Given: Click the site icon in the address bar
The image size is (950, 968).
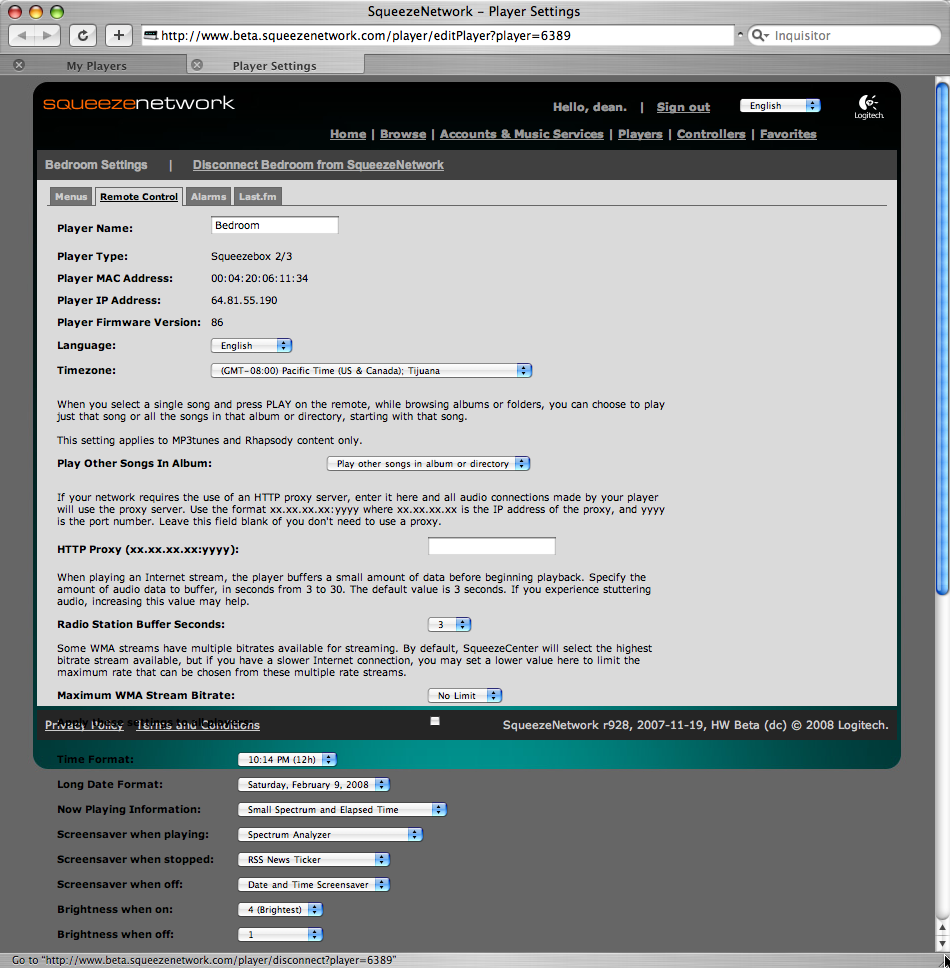Looking at the screenshot, I should coord(151,35).
